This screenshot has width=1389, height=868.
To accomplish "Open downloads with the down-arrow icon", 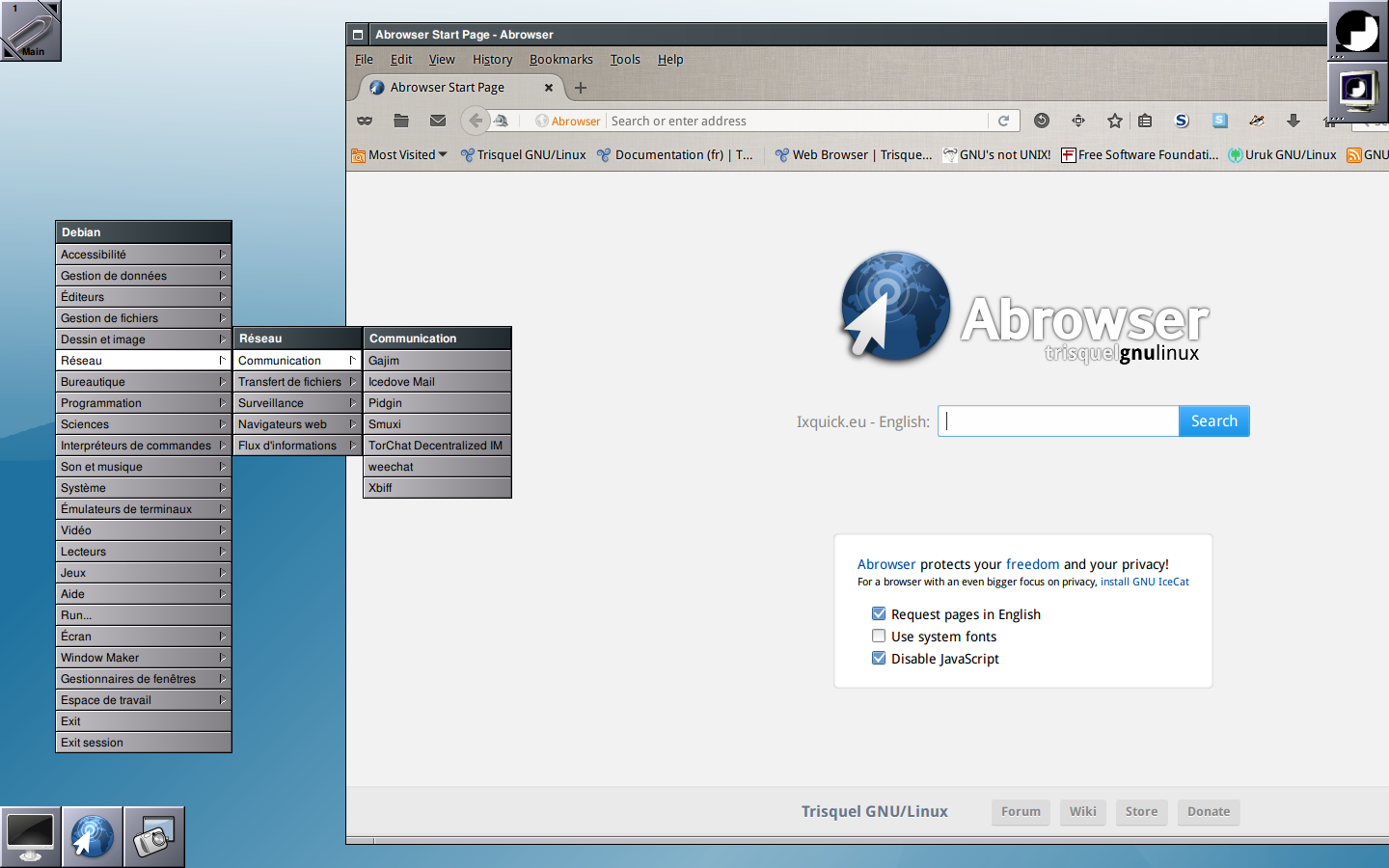I will point(1294,121).
